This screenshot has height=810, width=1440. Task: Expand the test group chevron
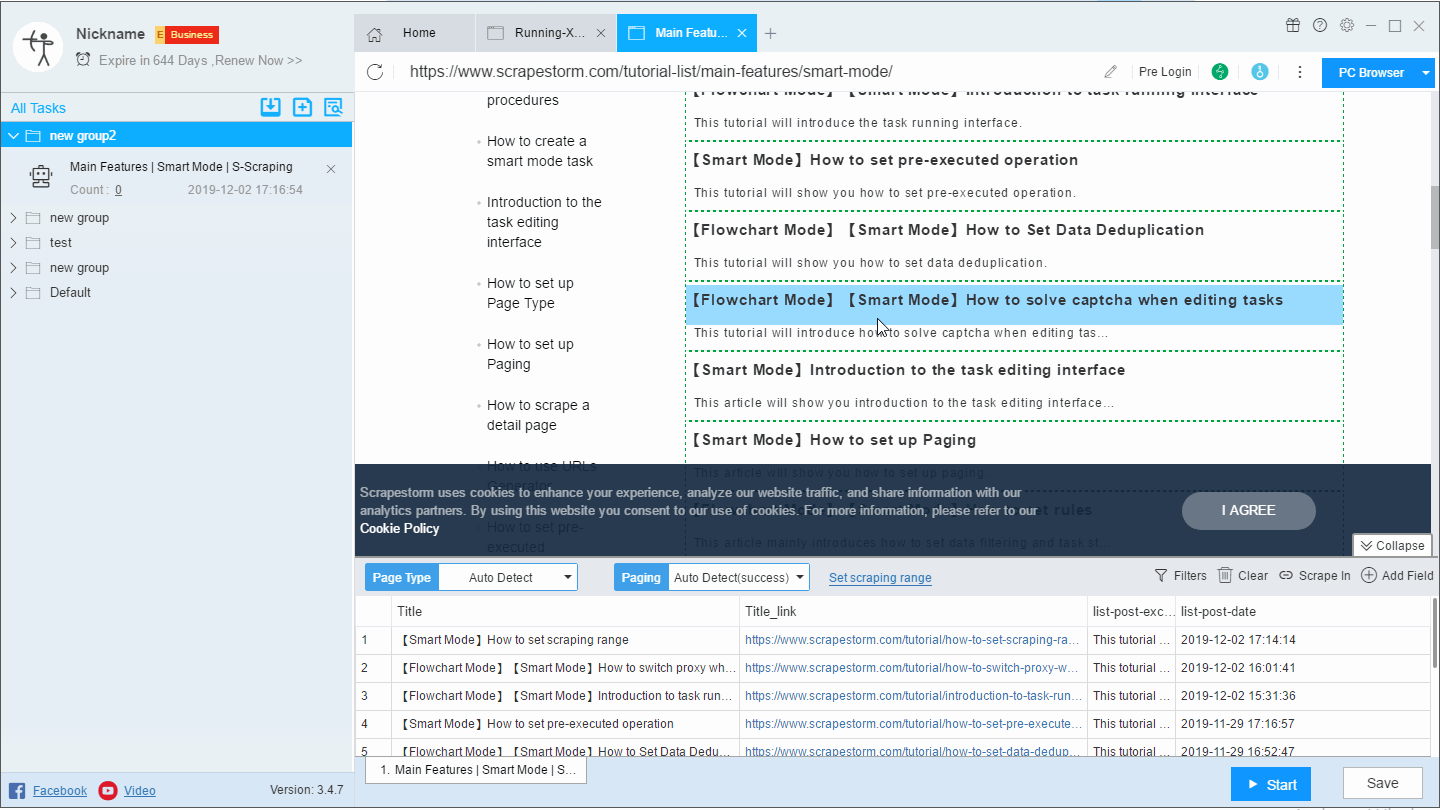[x=13, y=243]
